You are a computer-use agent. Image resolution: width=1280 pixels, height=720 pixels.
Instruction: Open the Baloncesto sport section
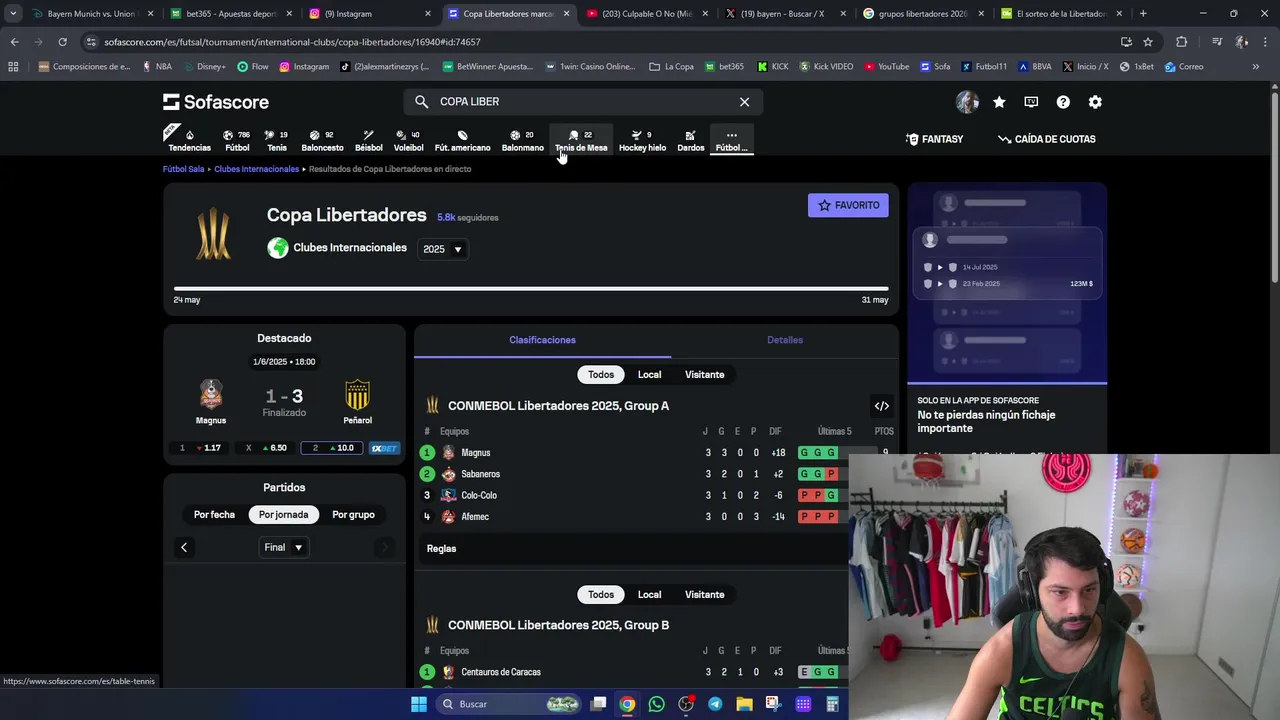[x=322, y=140]
